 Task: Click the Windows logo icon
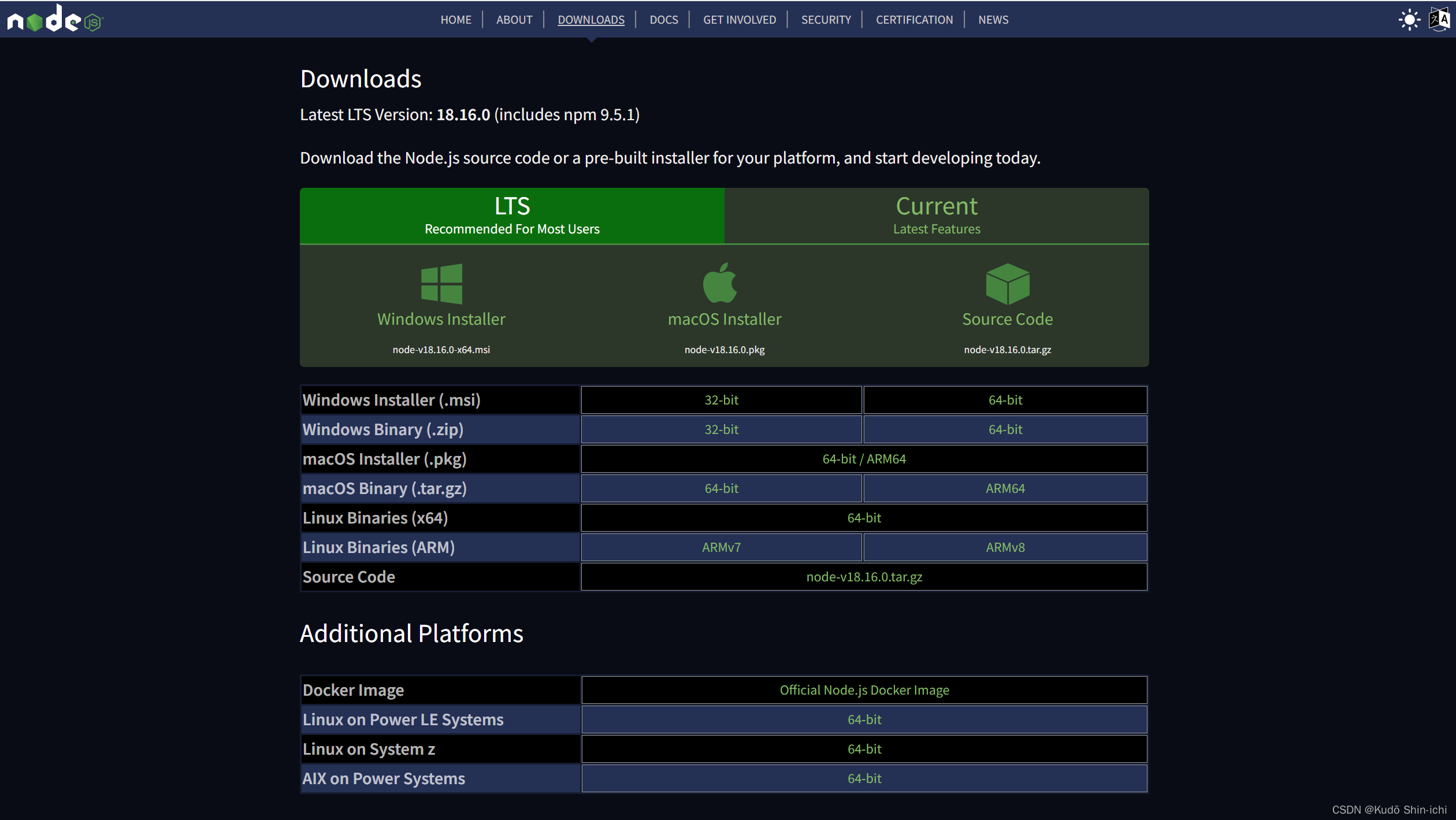(441, 284)
